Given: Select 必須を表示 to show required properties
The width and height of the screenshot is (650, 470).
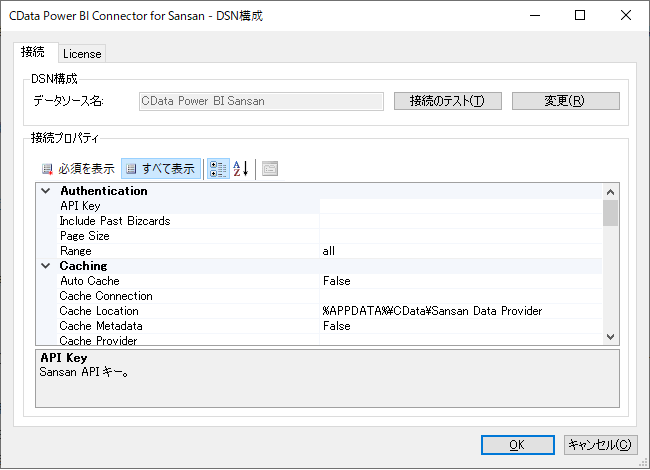Looking at the screenshot, I should (78, 169).
